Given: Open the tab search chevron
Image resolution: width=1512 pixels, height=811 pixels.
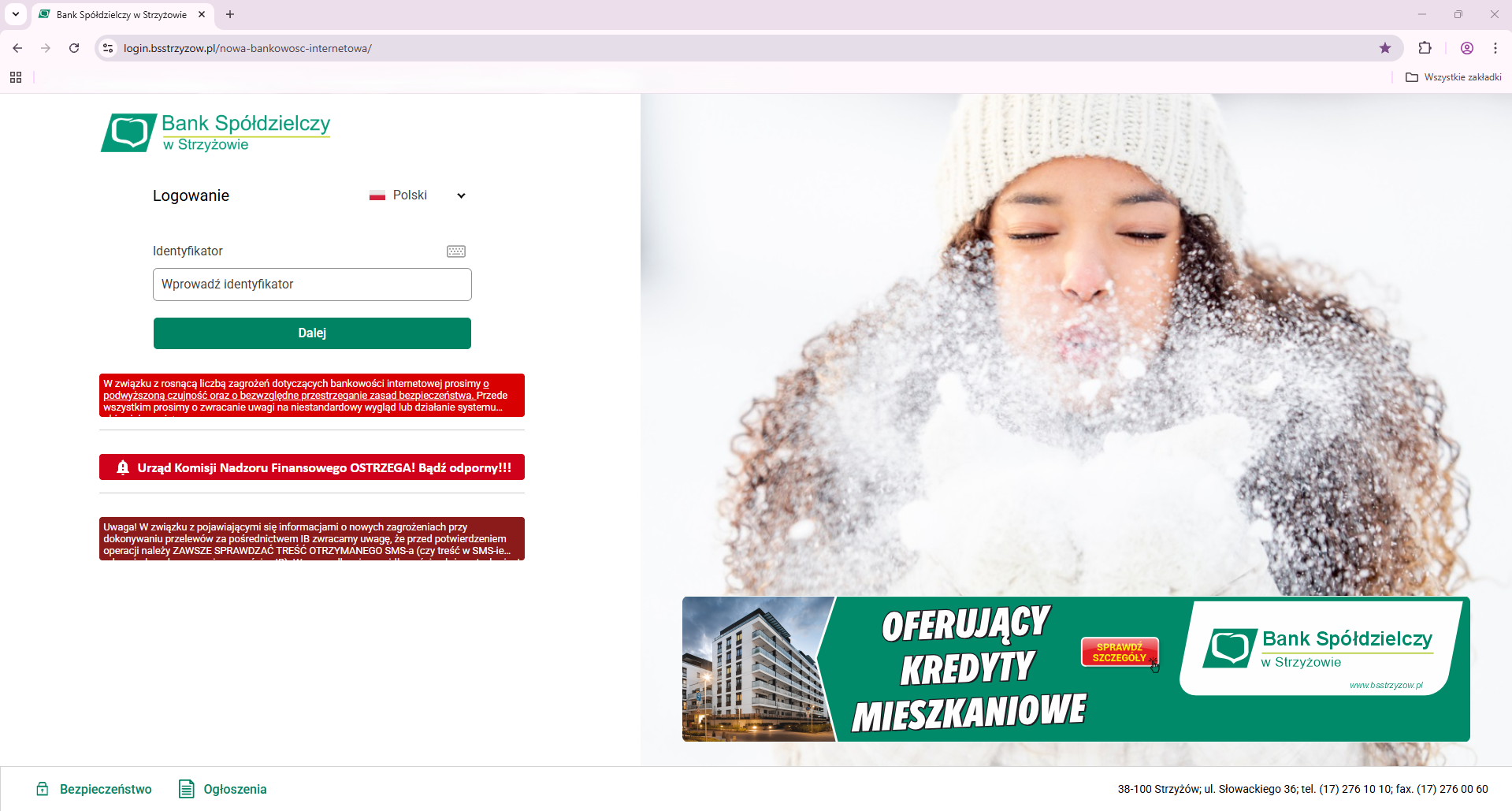Looking at the screenshot, I should coord(16,14).
